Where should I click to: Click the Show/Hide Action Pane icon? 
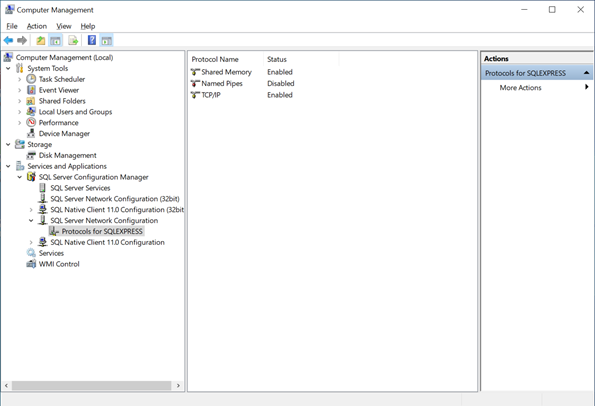(x=107, y=40)
